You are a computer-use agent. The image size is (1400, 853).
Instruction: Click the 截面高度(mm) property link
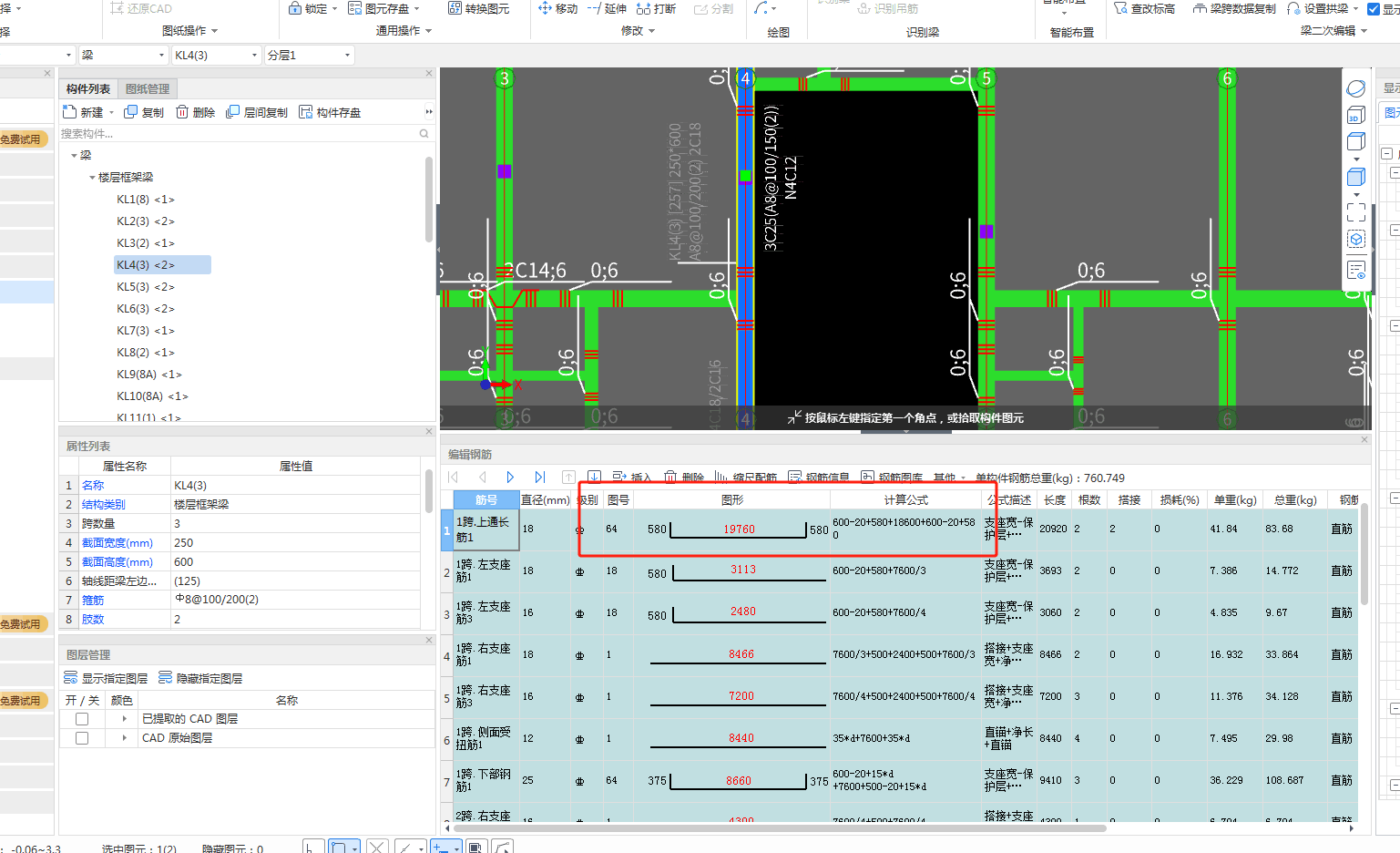click(118, 562)
